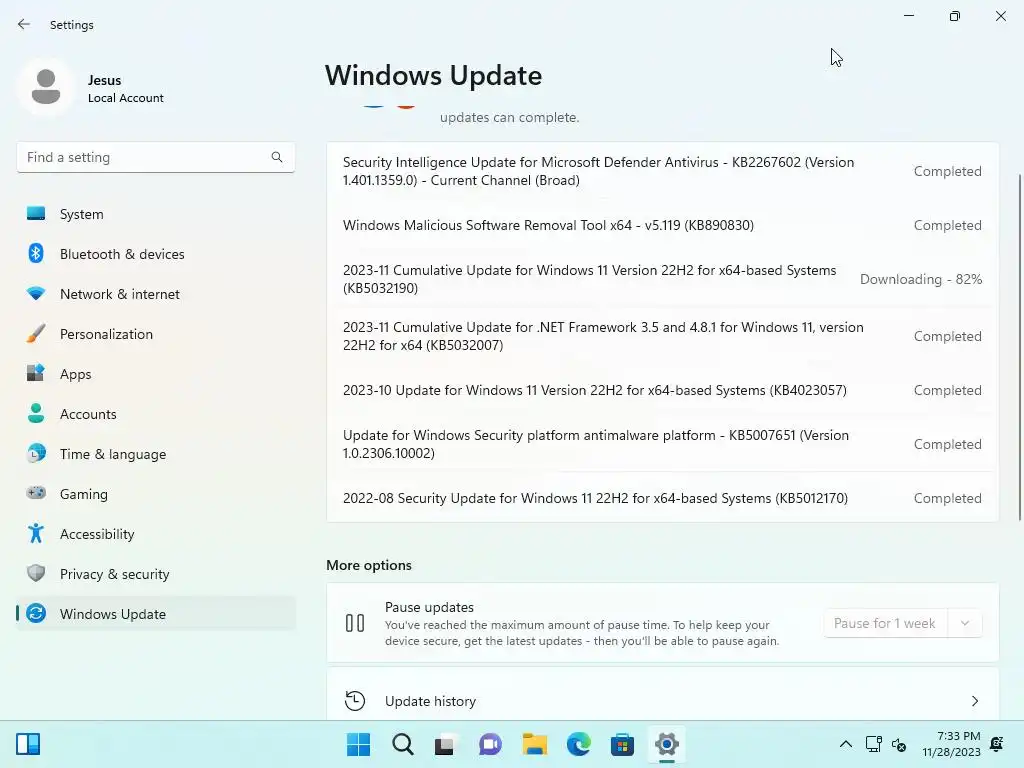Click the Privacy & security shield icon
The height and width of the screenshot is (768, 1024).
36,573
